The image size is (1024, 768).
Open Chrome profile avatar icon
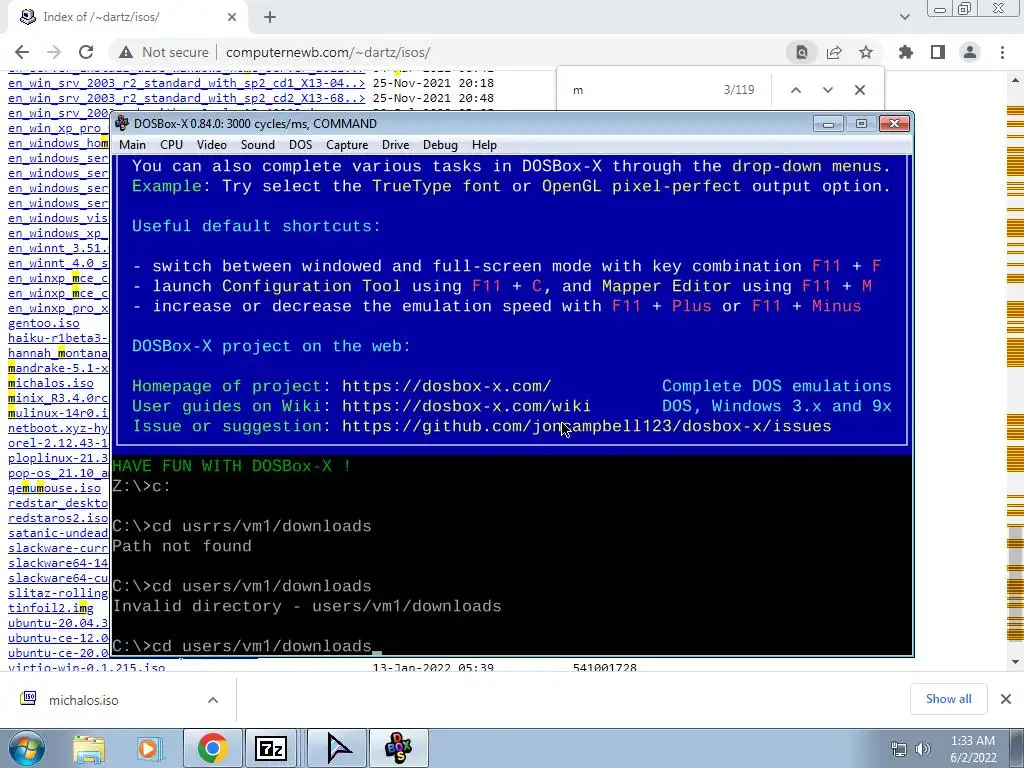pyautogui.click(x=970, y=52)
